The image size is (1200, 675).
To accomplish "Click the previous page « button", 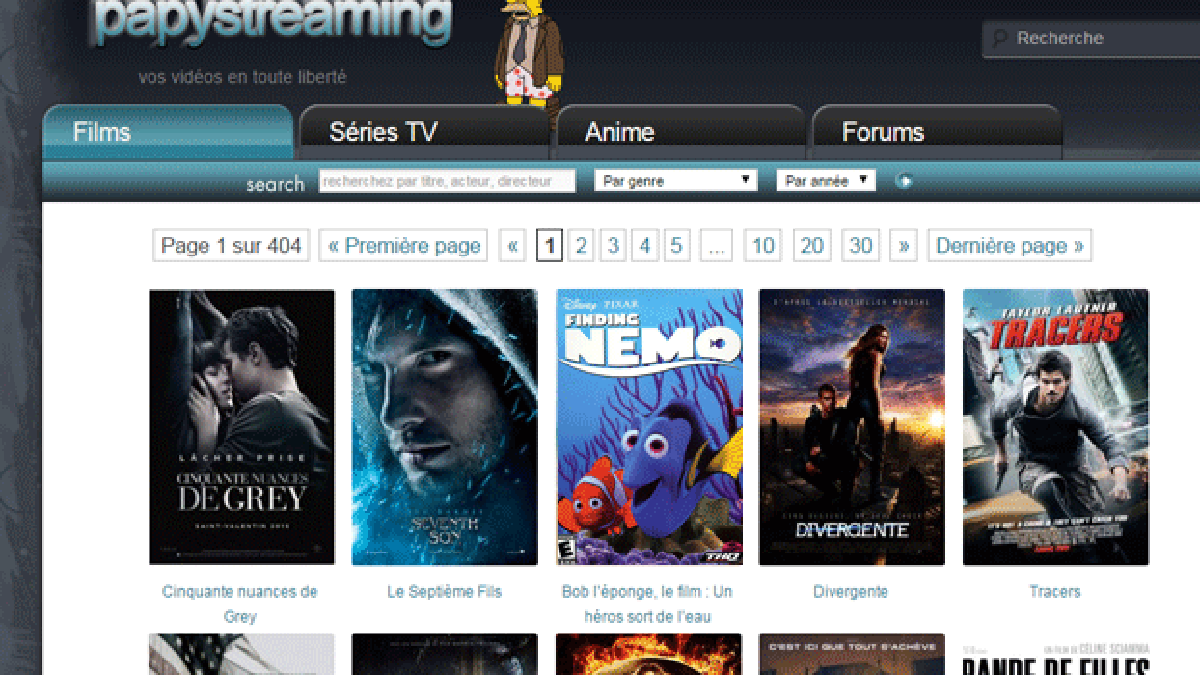I will [x=513, y=245].
